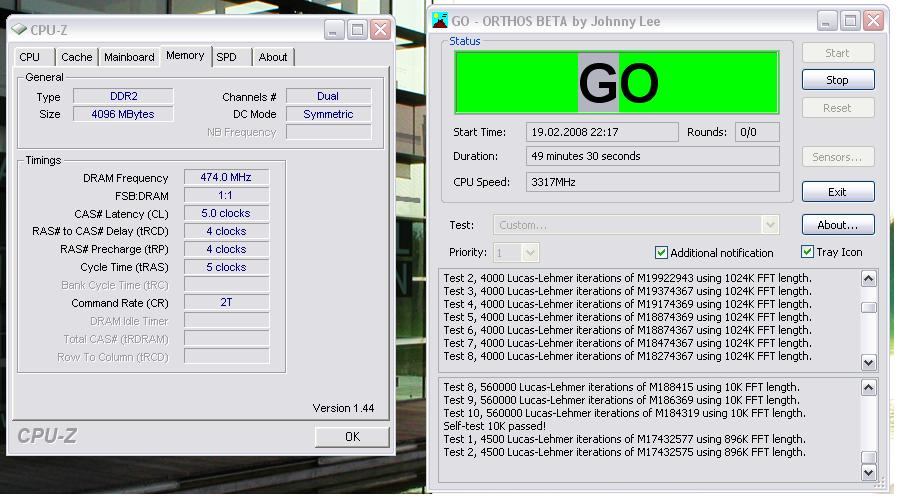Click the log line mentioning M184319
The height and width of the screenshot is (500, 900).
624,413
